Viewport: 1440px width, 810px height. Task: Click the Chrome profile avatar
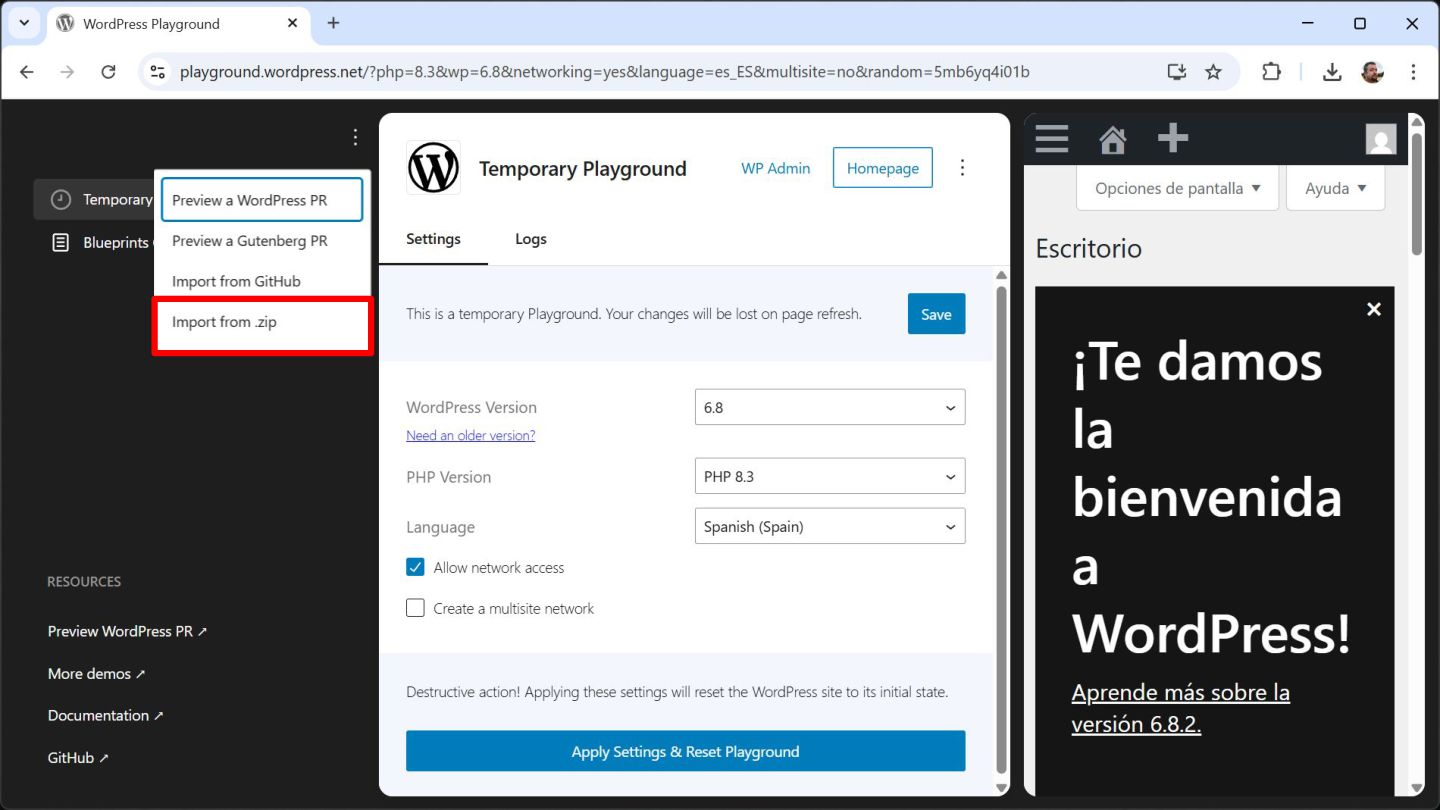pyautogui.click(x=1372, y=72)
